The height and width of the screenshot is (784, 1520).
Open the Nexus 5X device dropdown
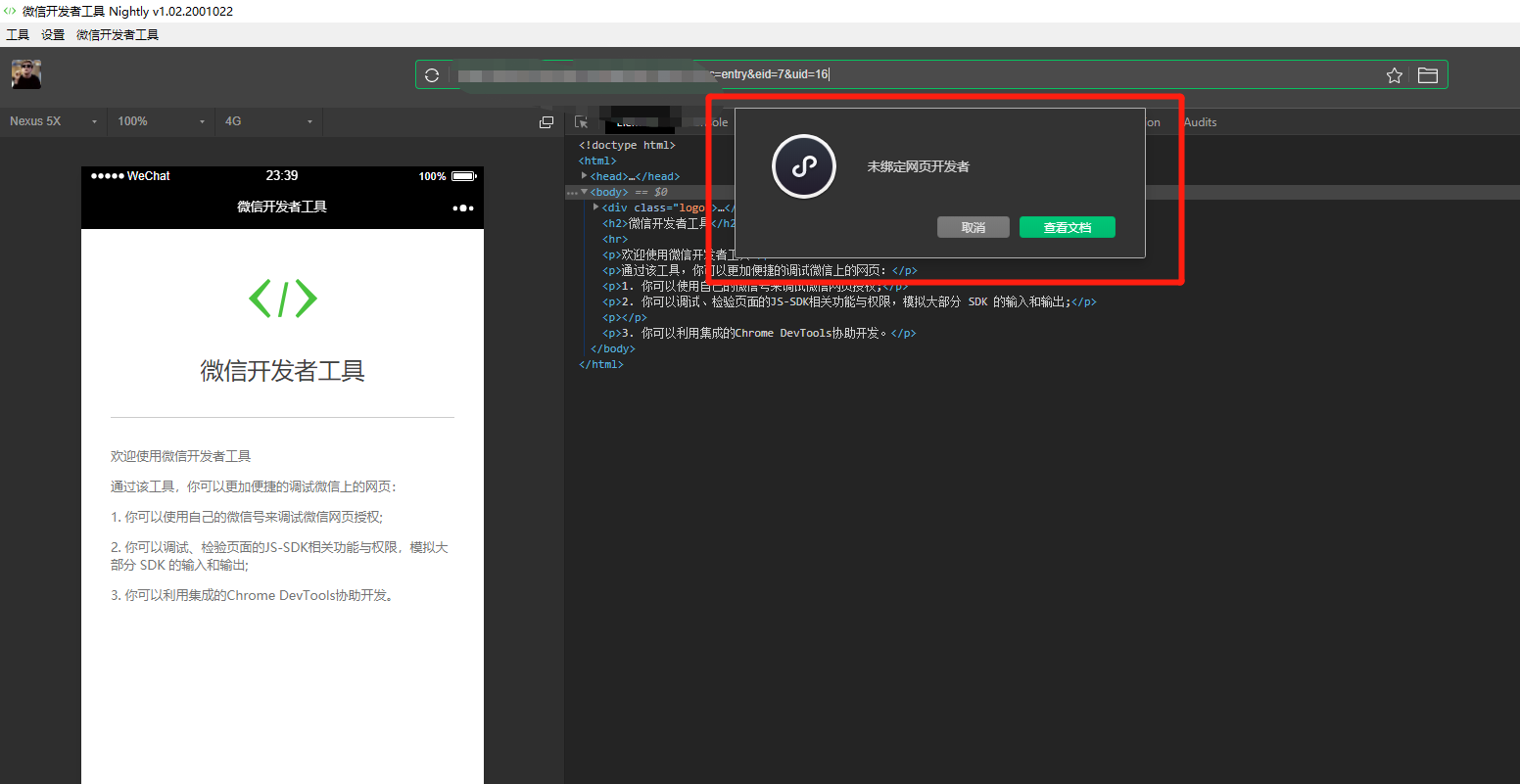click(53, 121)
